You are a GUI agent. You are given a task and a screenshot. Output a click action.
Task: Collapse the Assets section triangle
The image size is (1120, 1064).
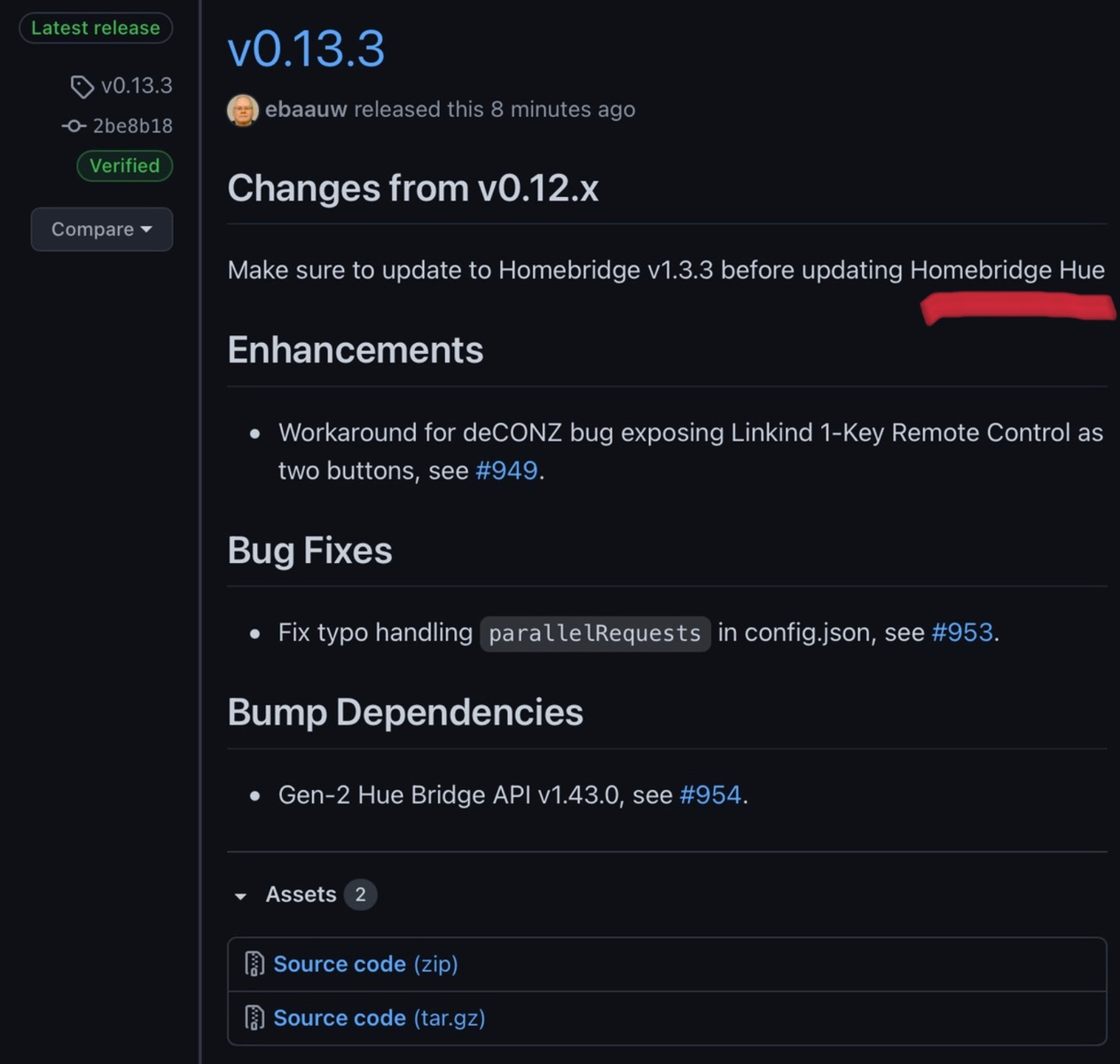240,896
